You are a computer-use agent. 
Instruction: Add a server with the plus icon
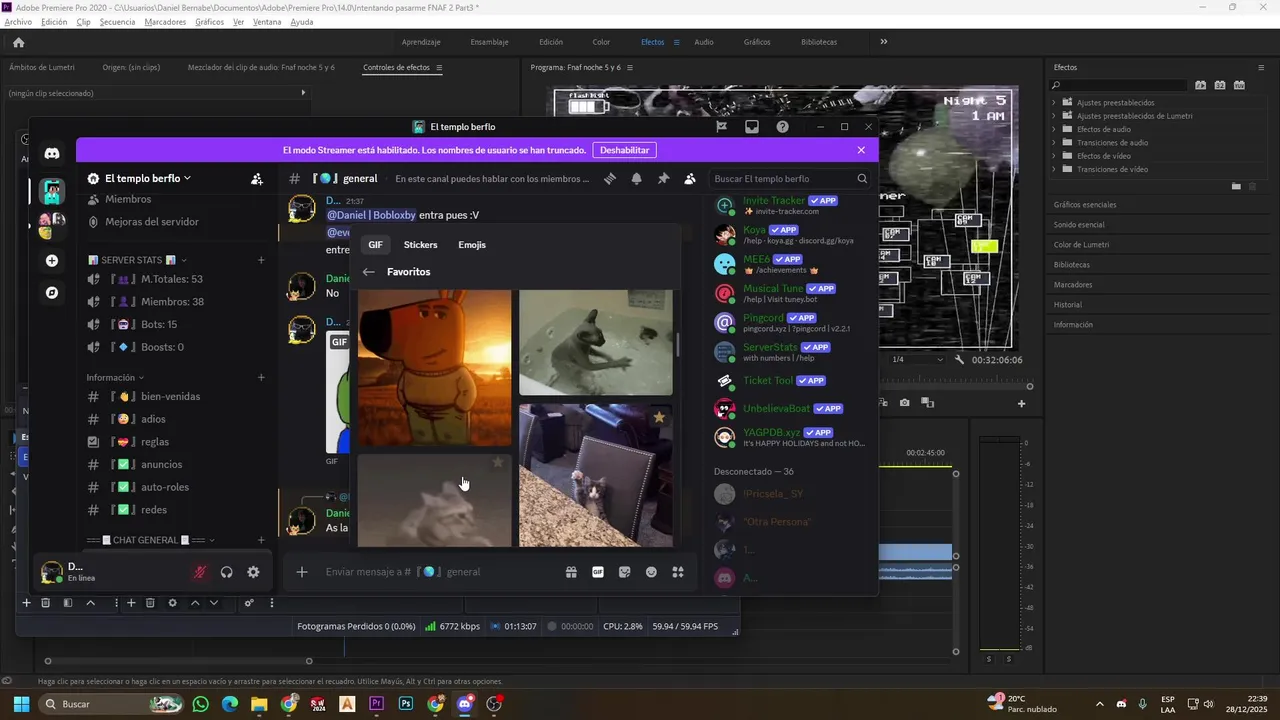[52, 261]
